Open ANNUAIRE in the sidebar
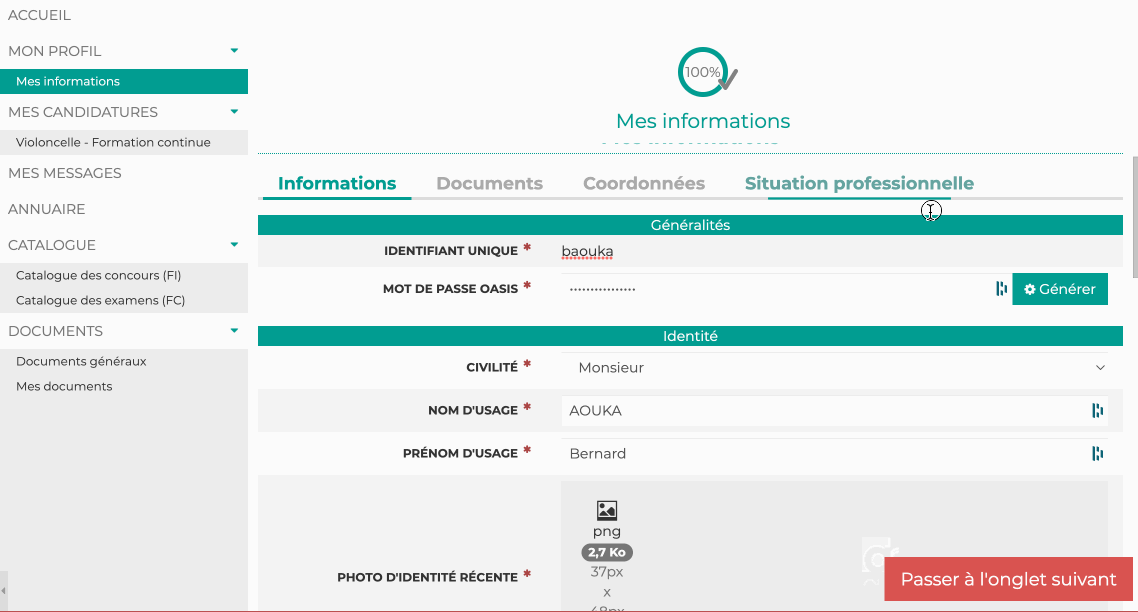Screen dimensions: 1138x612 (x=46, y=209)
